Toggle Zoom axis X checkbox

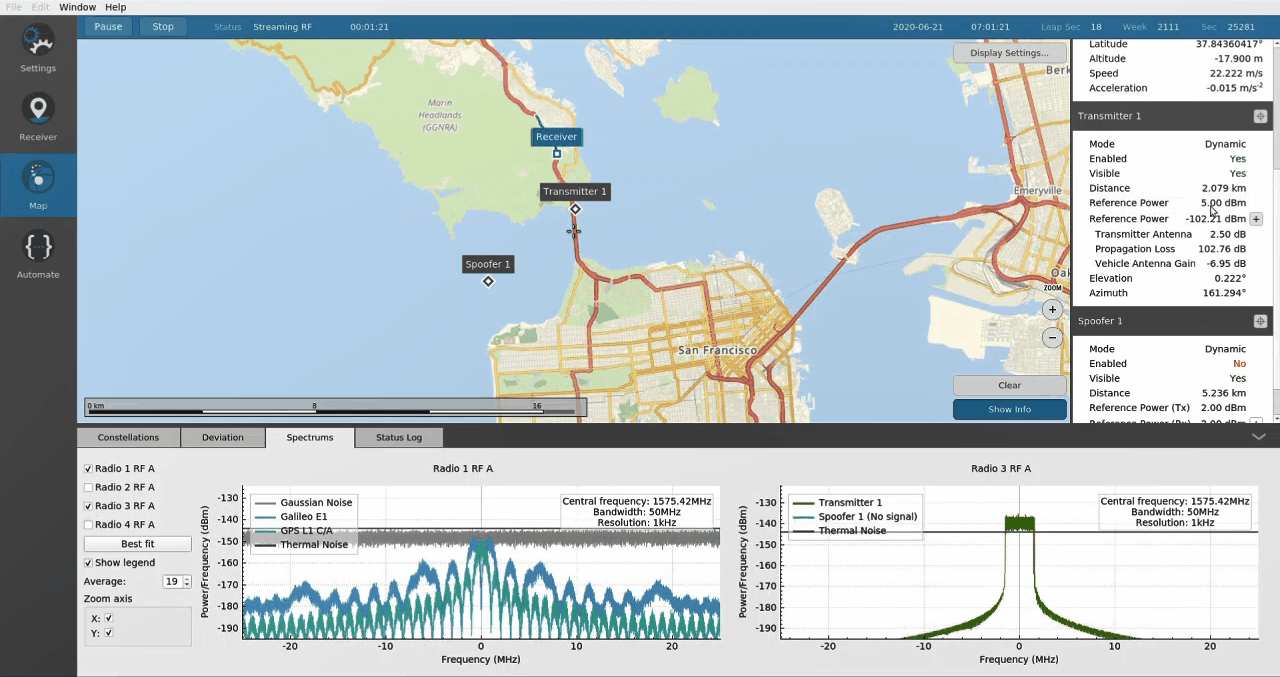point(109,618)
